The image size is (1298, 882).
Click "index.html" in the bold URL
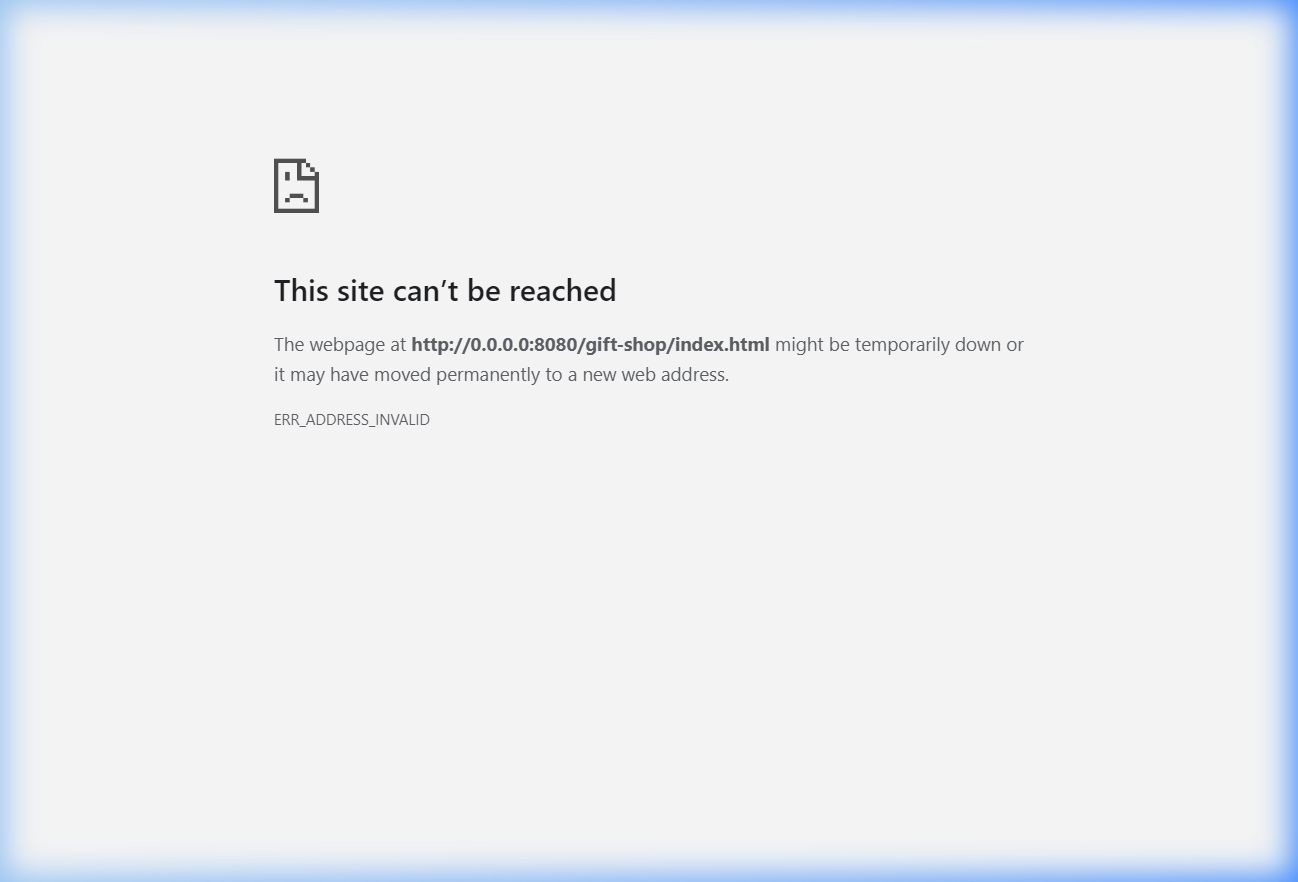(x=723, y=344)
